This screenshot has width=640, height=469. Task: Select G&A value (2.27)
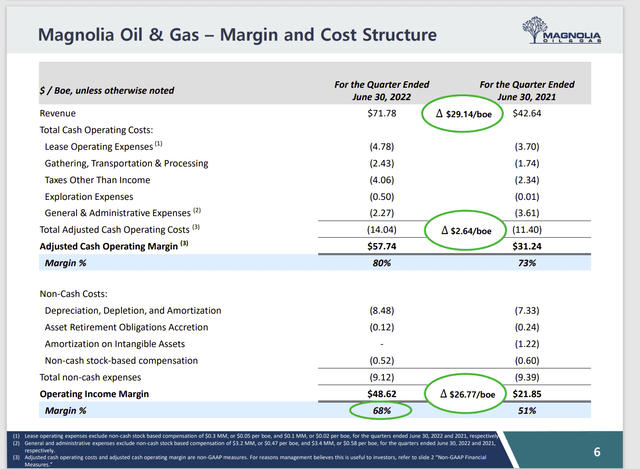(x=382, y=213)
